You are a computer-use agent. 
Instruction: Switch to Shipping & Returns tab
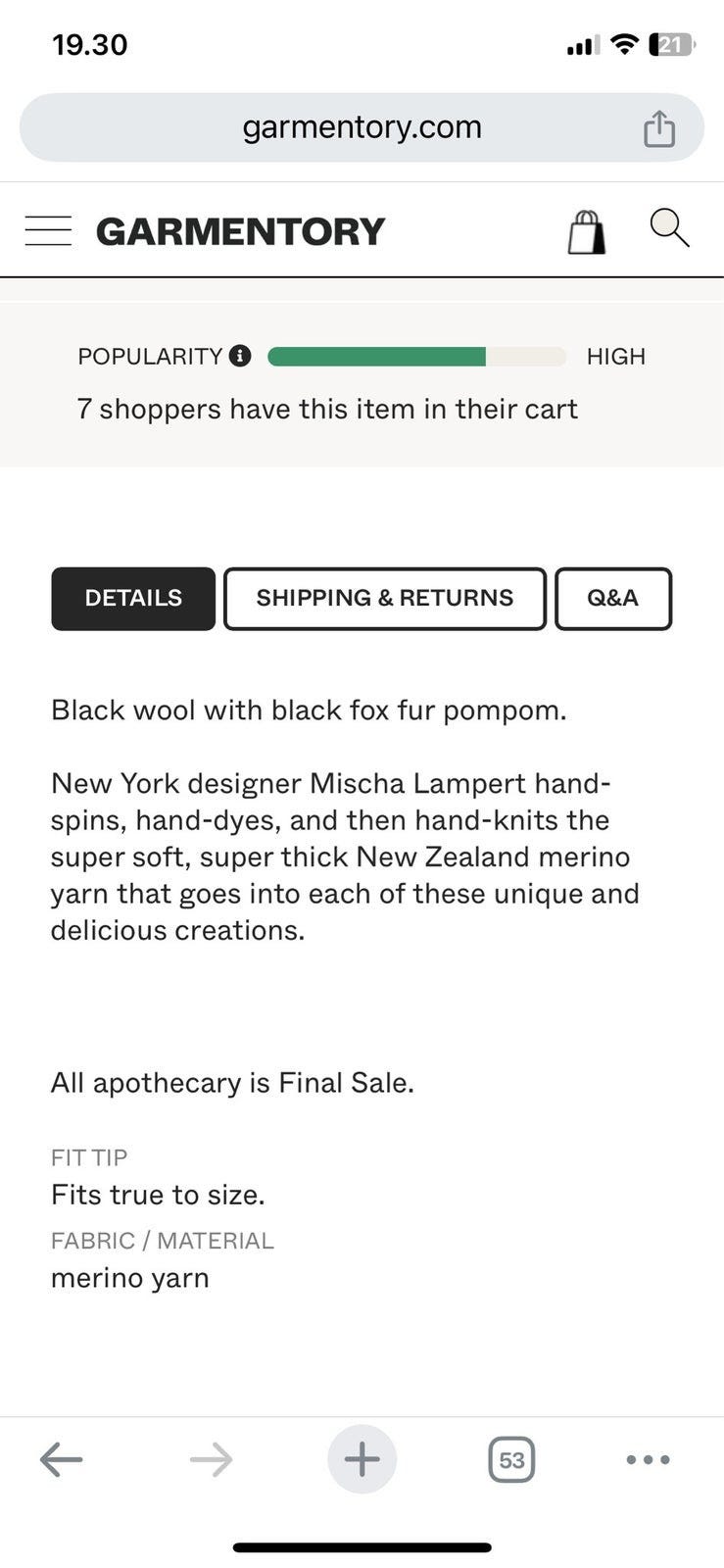(x=384, y=598)
